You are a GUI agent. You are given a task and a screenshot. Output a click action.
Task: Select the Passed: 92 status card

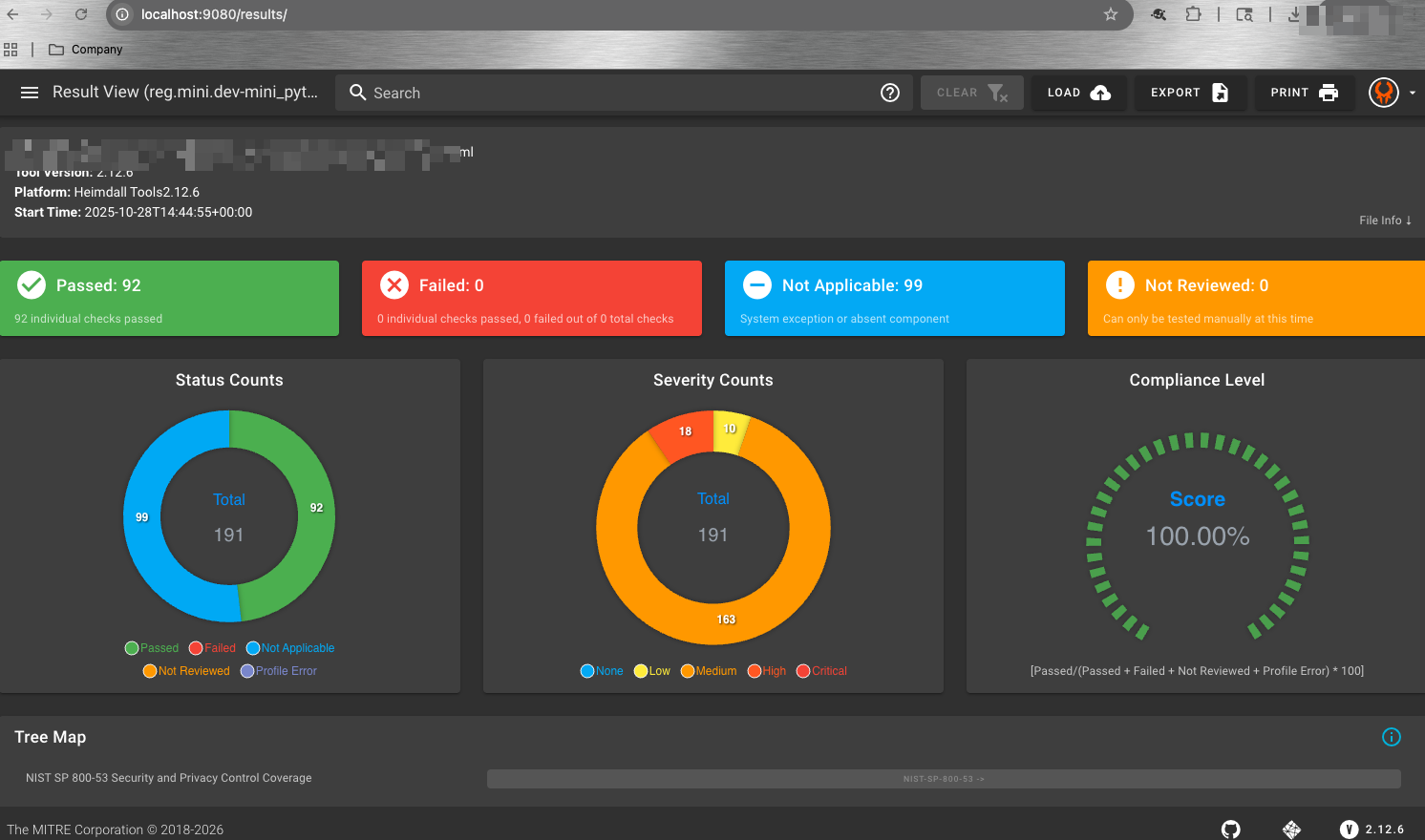(x=170, y=298)
